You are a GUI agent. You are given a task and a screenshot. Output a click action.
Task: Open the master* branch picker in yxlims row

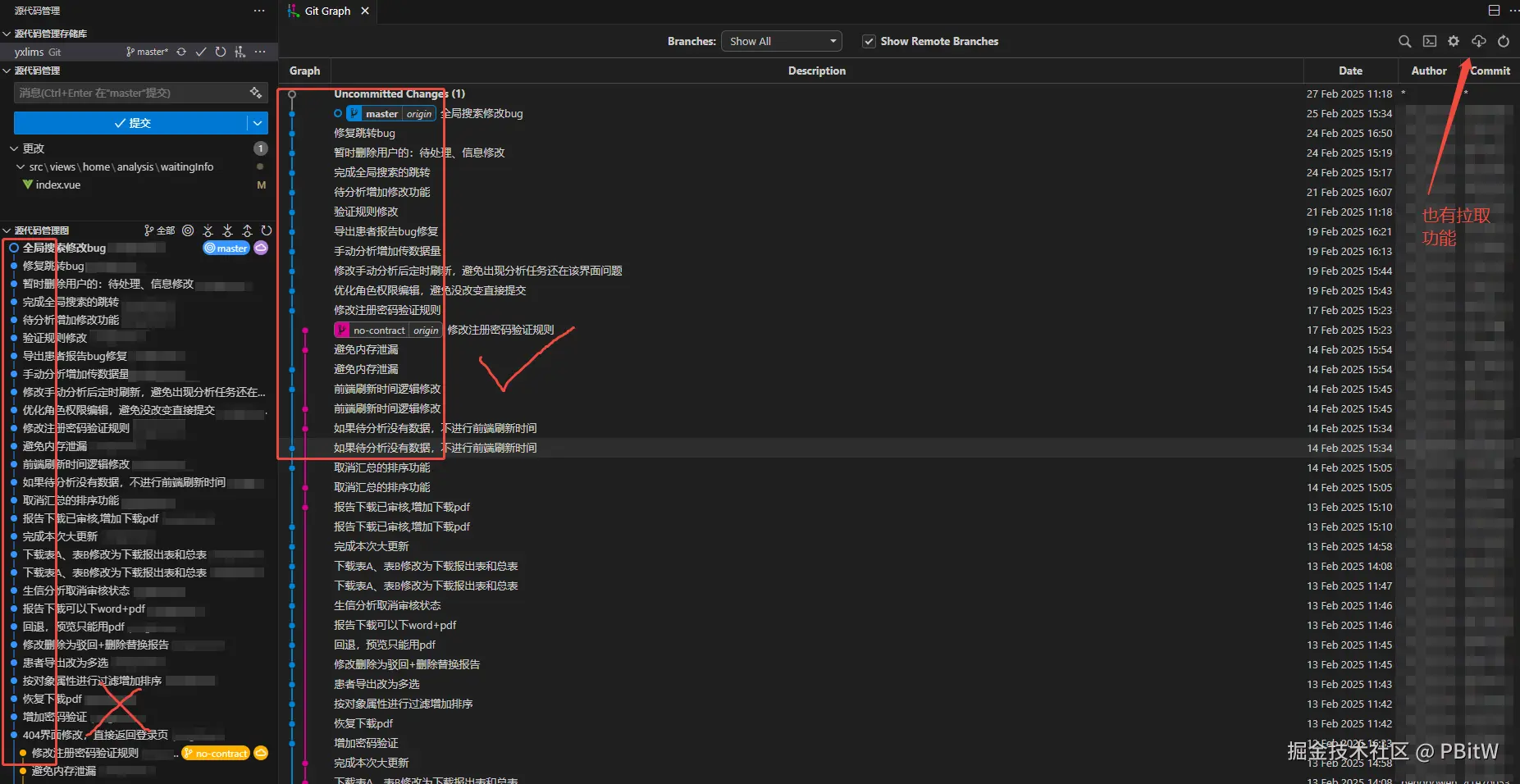point(147,52)
